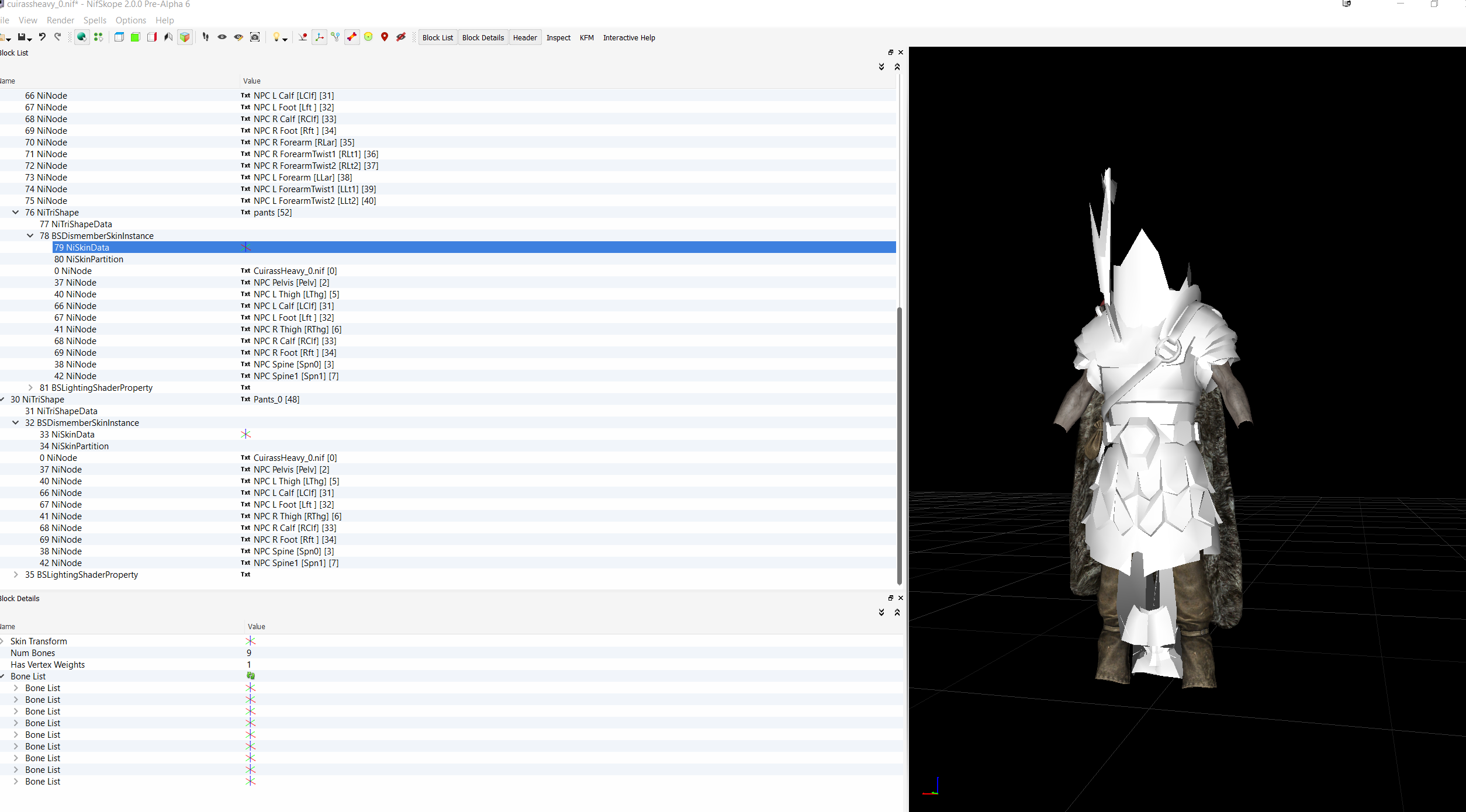This screenshot has width=1466, height=812.
Task: Open the Options menu
Action: pos(131,20)
